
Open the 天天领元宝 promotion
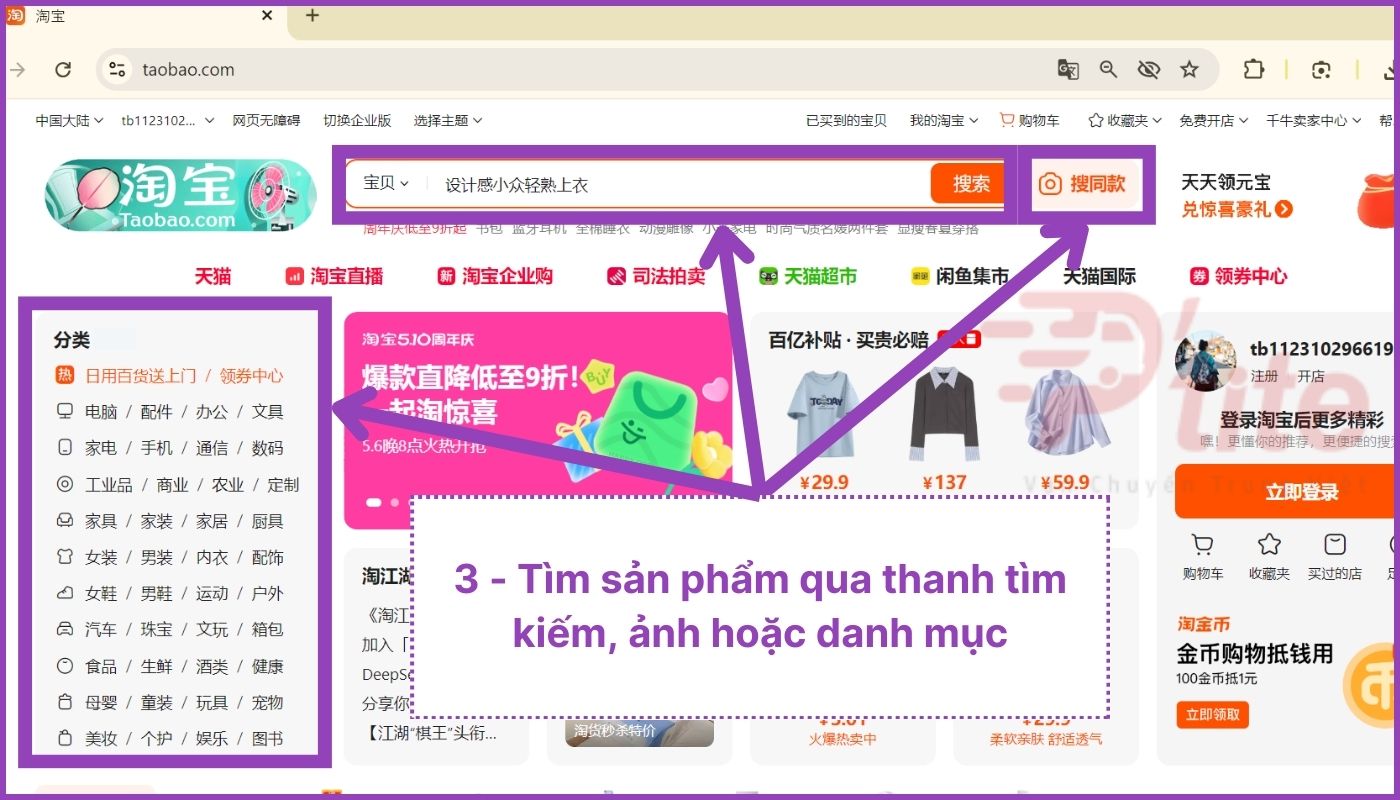1237,195
